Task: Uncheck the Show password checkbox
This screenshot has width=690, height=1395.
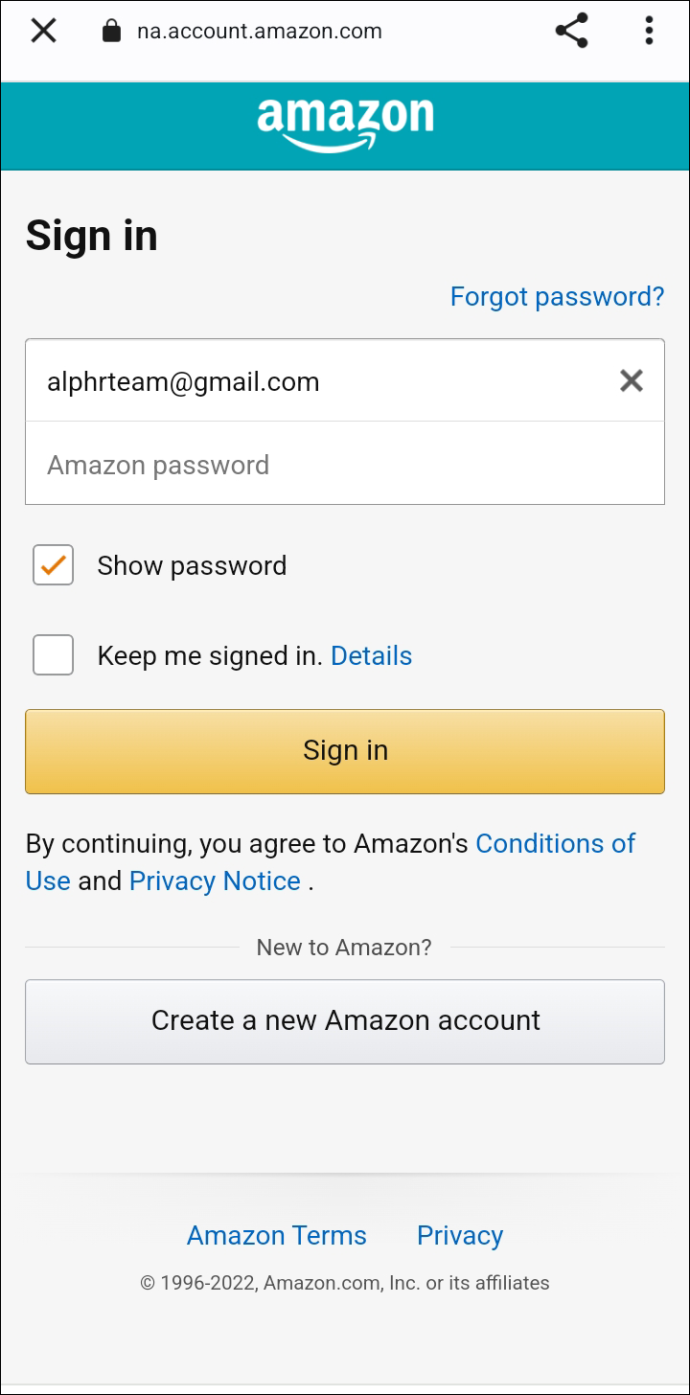Action: [53, 565]
